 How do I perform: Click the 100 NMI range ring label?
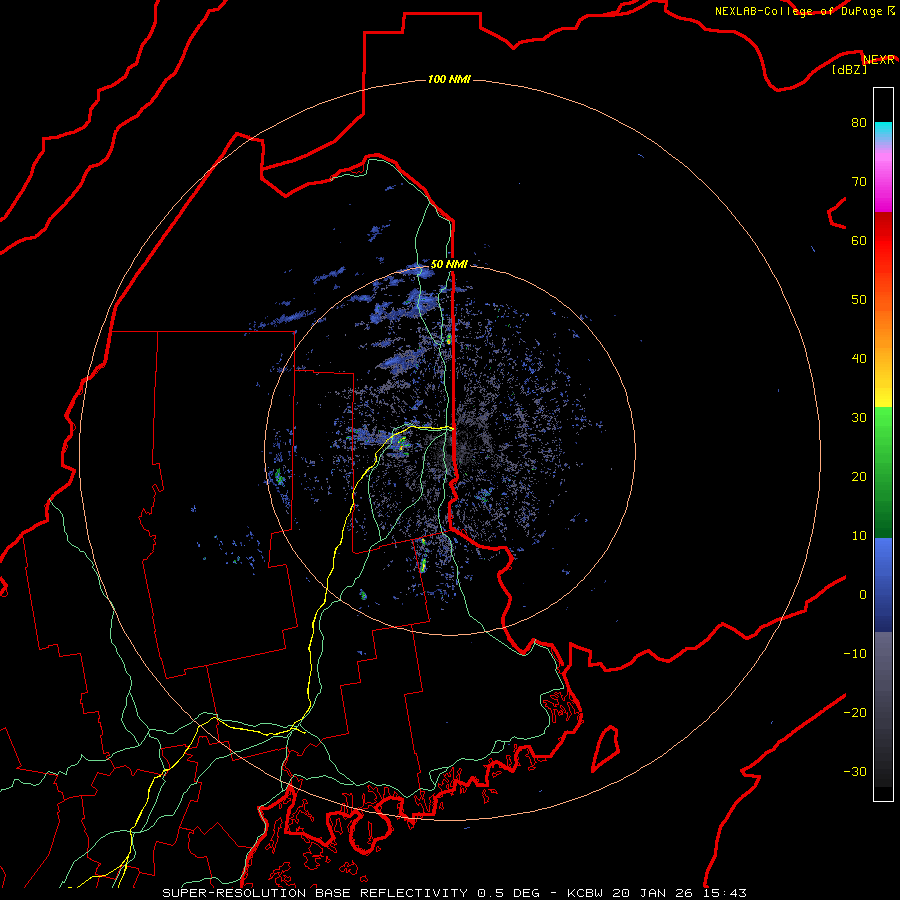[x=449, y=79]
